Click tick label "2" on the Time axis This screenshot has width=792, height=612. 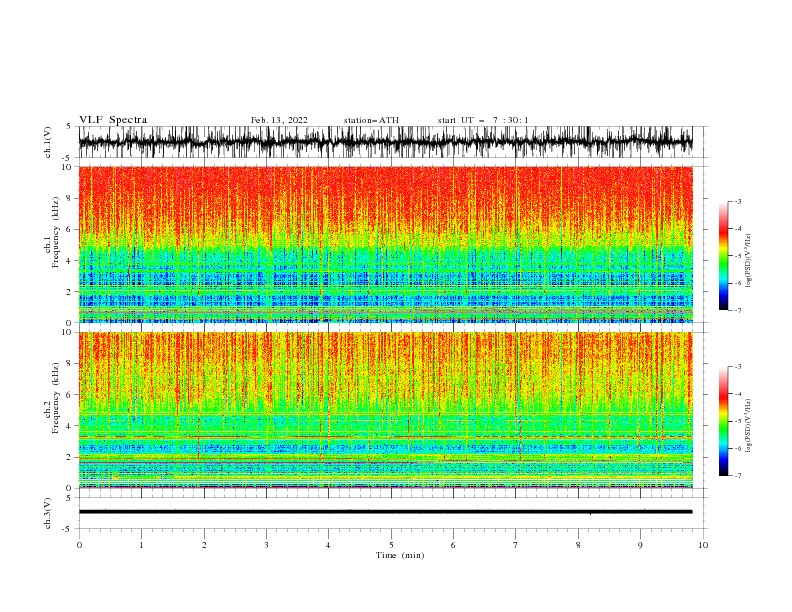(x=204, y=545)
